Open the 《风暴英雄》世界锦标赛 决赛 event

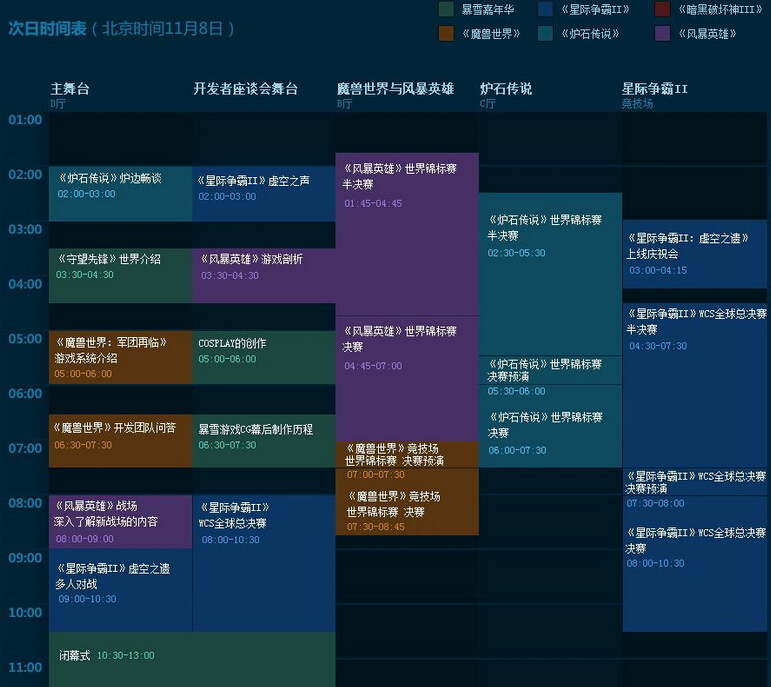407,379
